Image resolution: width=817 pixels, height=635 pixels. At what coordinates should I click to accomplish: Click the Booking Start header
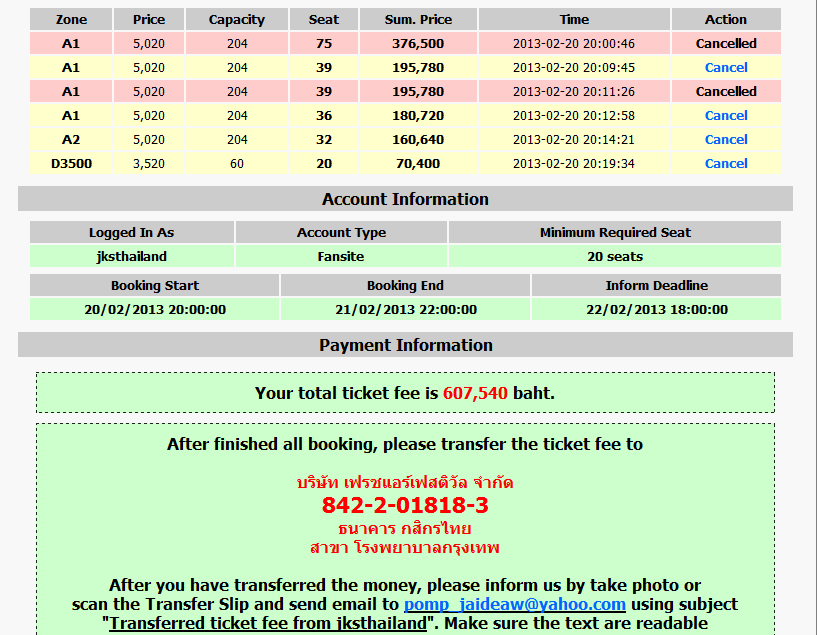(155, 285)
